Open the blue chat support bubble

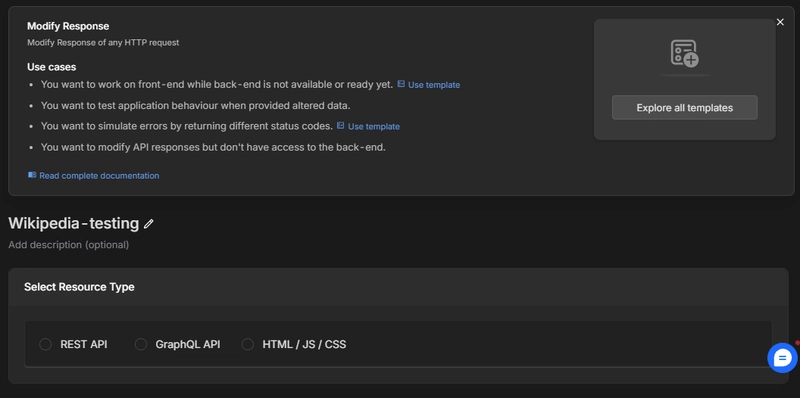click(x=782, y=358)
